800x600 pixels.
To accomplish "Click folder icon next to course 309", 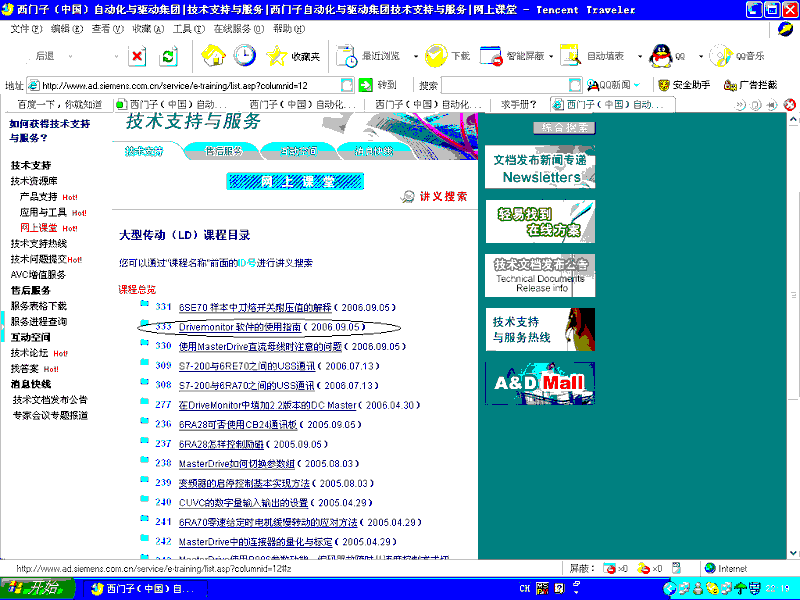I will point(144,363).
